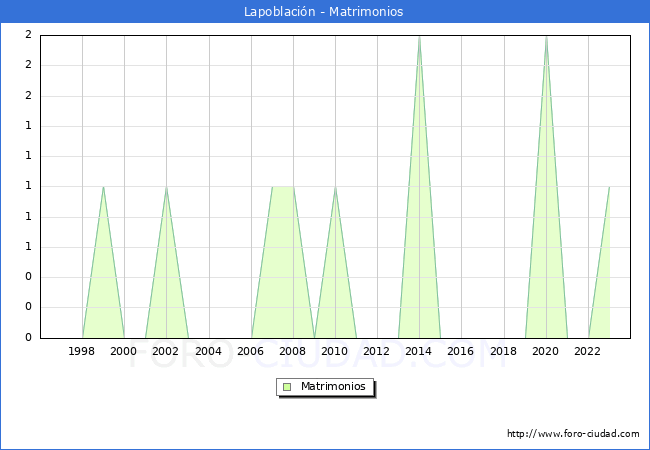
Task: Click the 2022 x-axis label
Action: pyautogui.click(x=588, y=351)
